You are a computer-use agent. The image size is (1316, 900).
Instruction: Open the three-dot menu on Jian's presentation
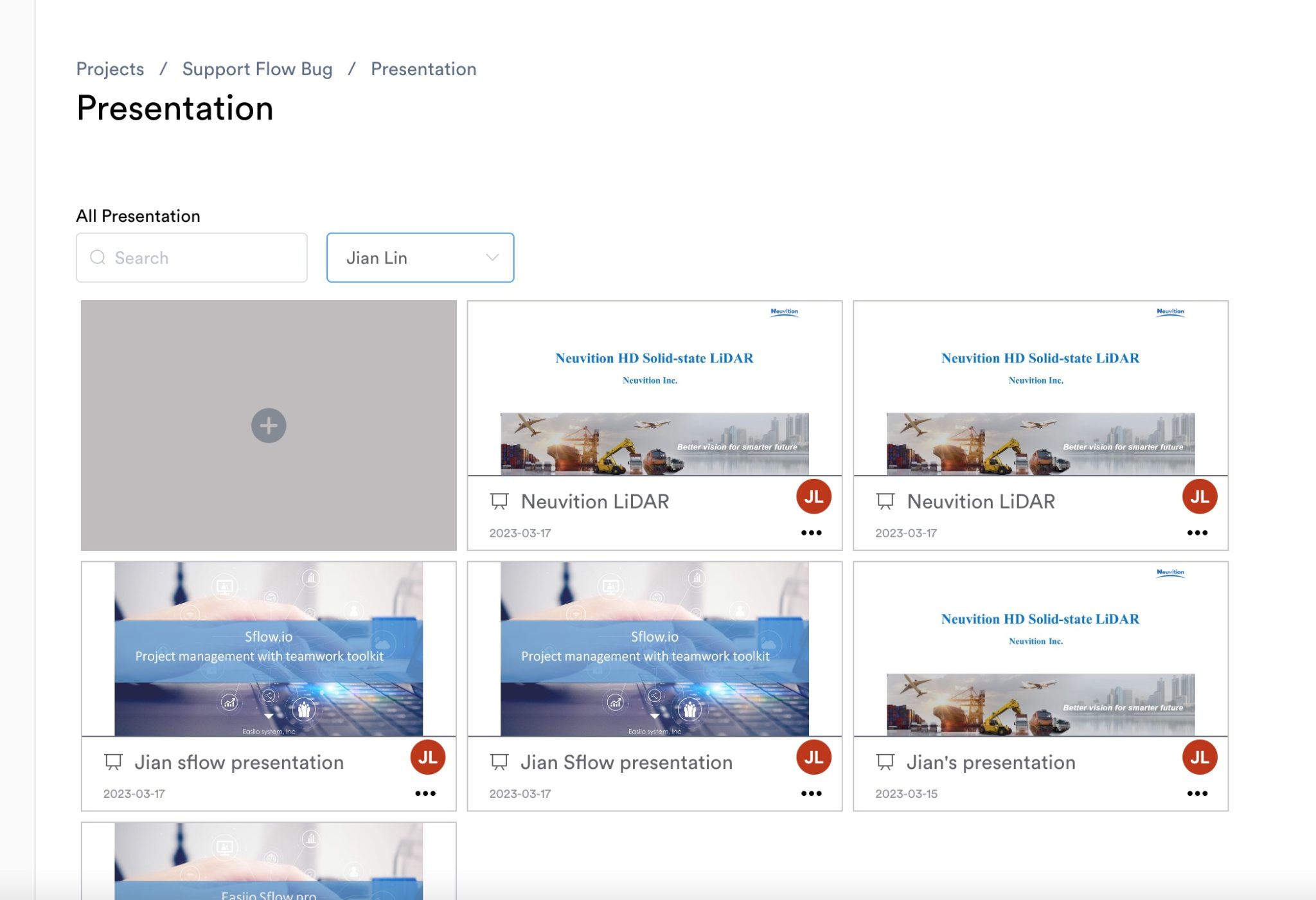point(1198,793)
